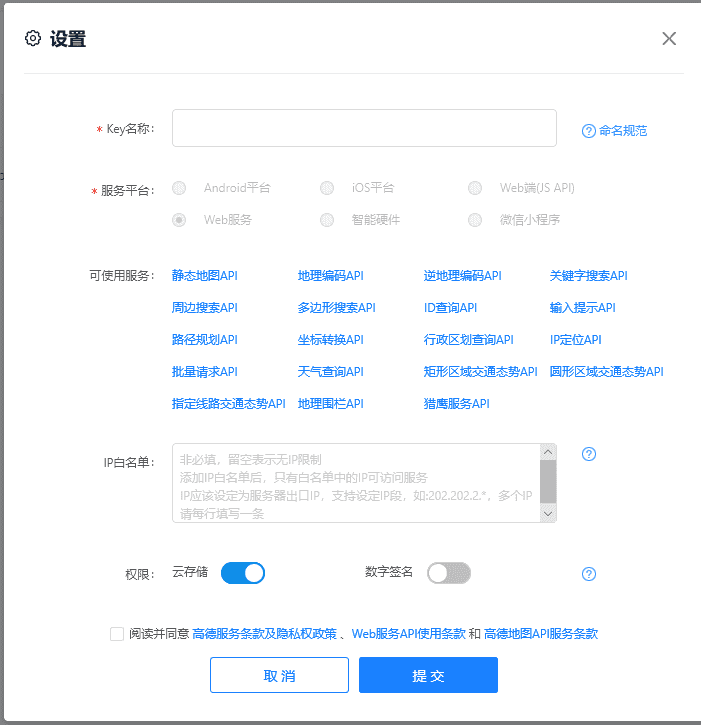
Task: Click the IP白名单 scrollbar thumb
Action: [548, 481]
